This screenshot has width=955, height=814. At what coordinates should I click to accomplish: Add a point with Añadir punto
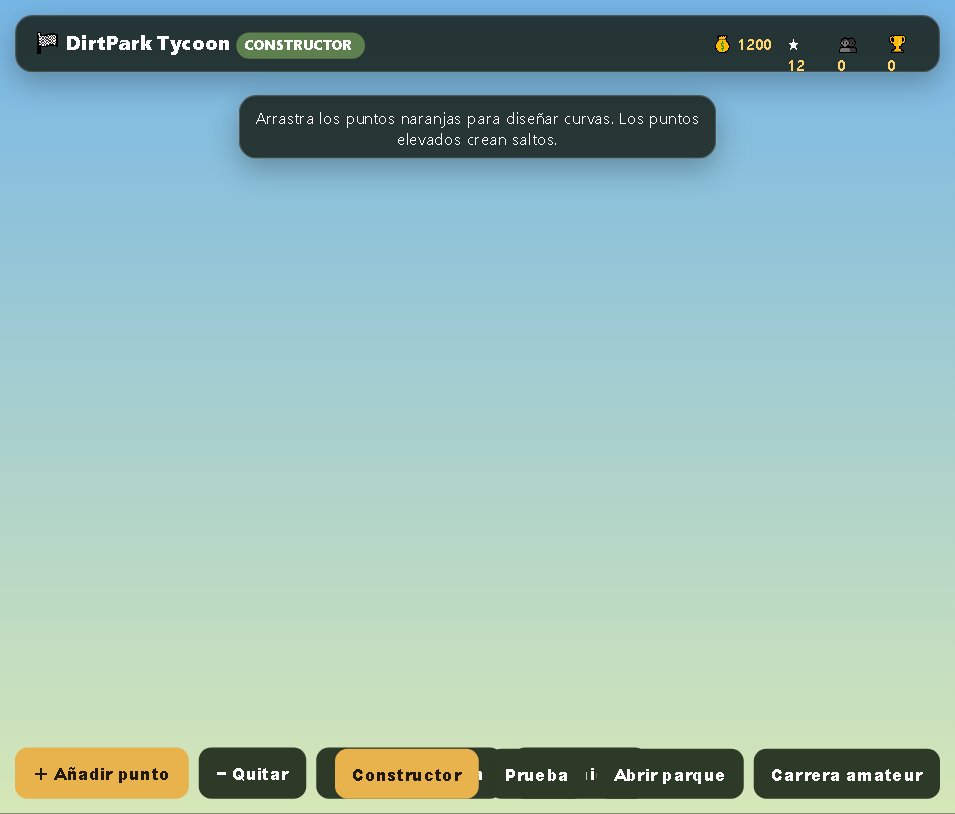click(x=102, y=773)
